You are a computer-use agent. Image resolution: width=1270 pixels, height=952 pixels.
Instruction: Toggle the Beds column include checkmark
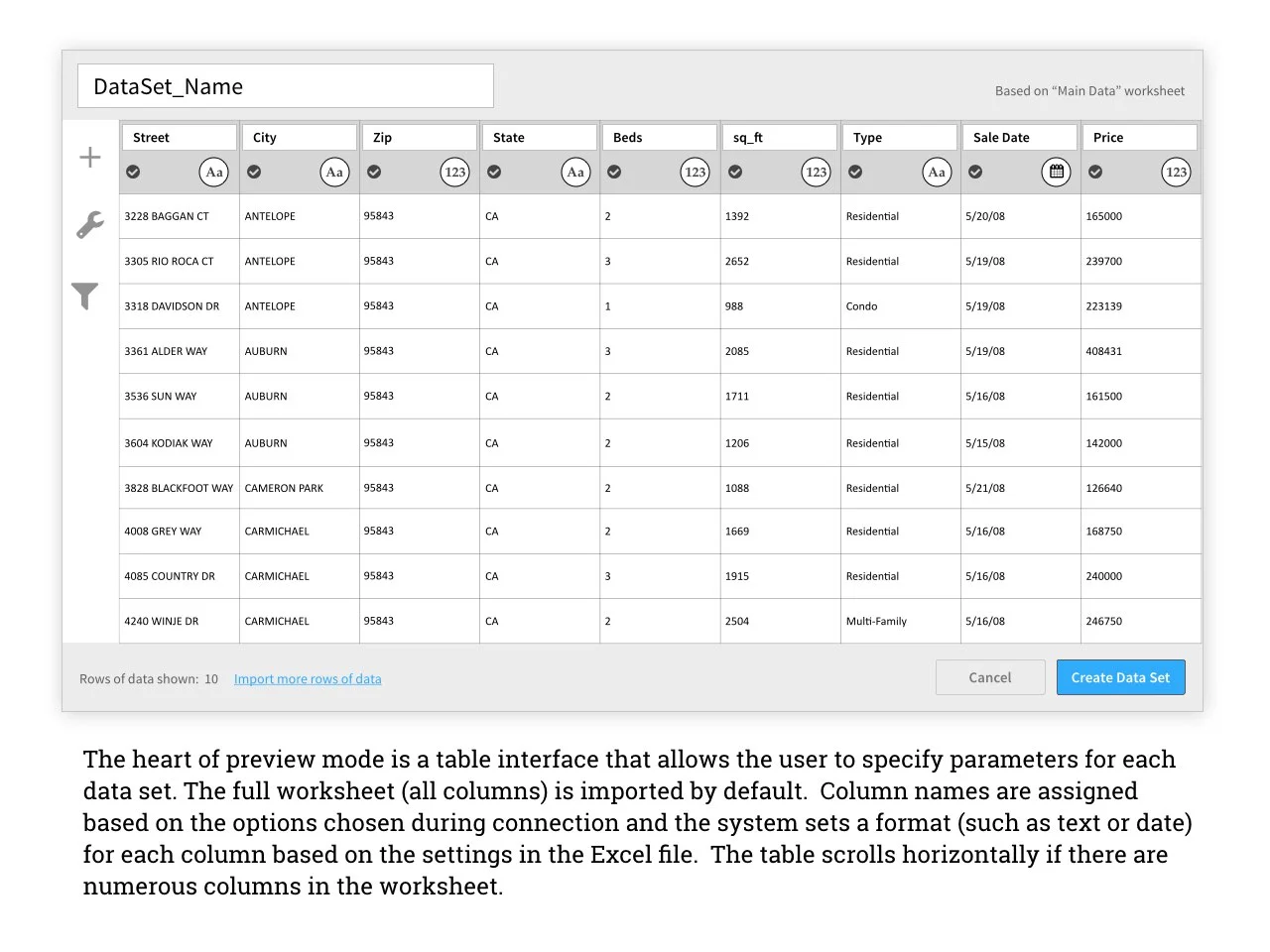coord(614,172)
